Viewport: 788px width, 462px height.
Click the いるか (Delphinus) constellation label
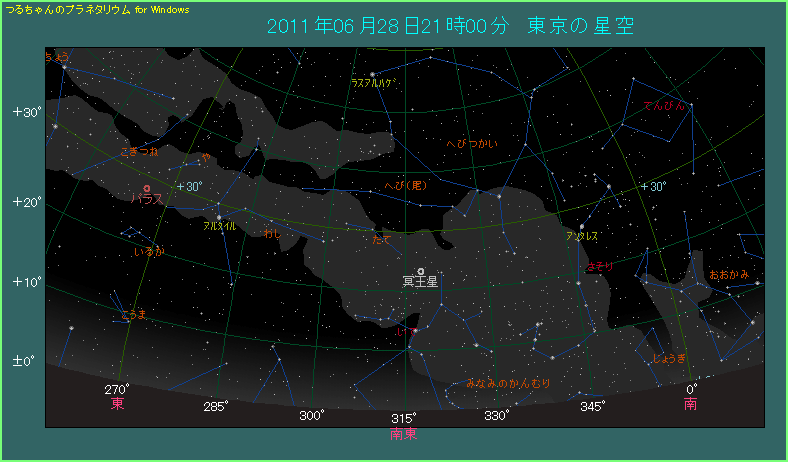click(148, 252)
